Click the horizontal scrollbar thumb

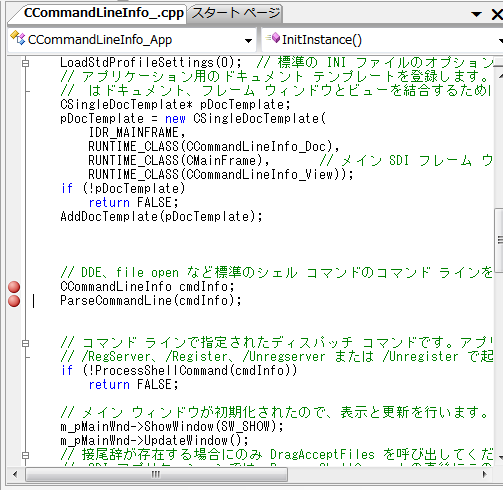(156, 474)
